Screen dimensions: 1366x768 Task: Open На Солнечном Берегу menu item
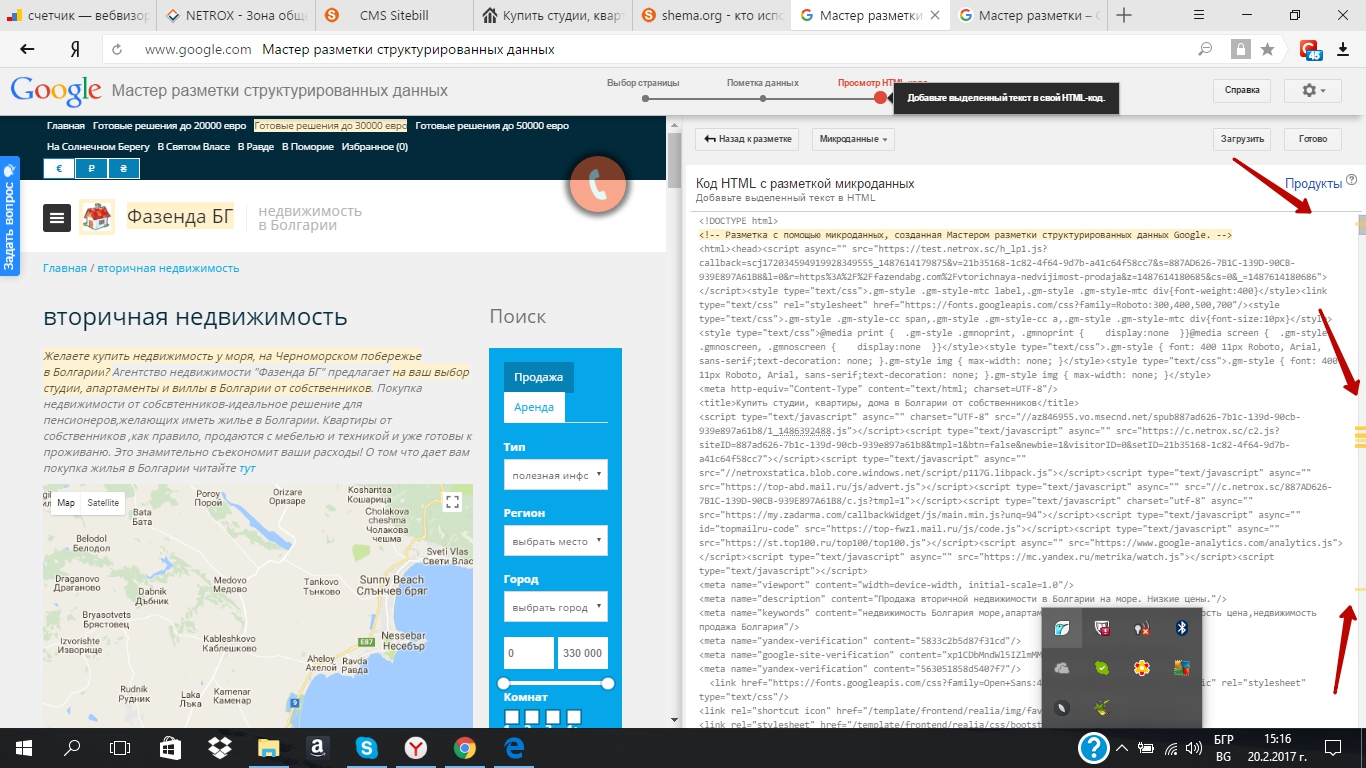click(98, 147)
